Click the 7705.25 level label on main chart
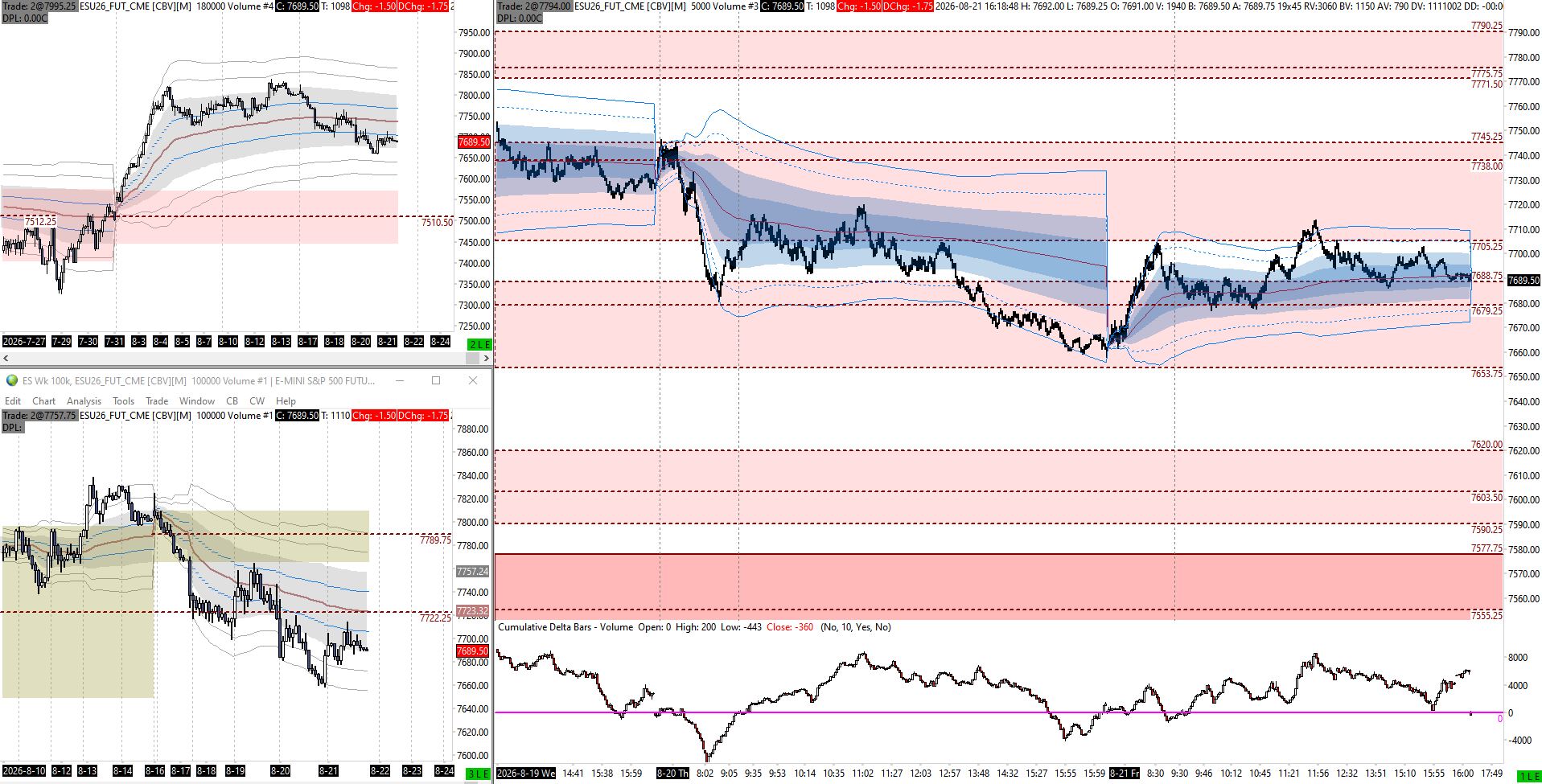Viewport: 1542px width, 784px height. (1486, 247)
